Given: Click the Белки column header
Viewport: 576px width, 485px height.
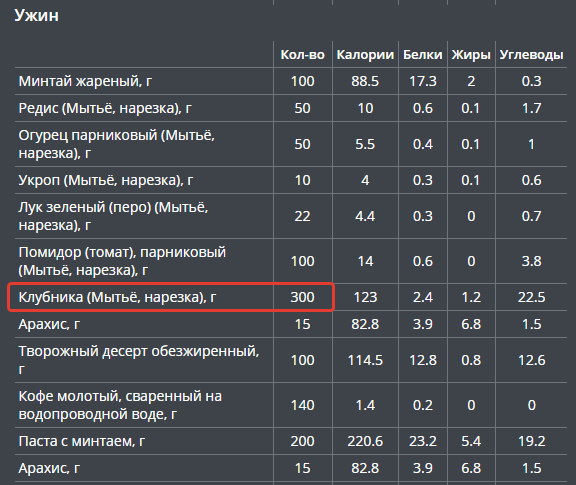Looking at the screenshot, I should click(x=422, y=55).
